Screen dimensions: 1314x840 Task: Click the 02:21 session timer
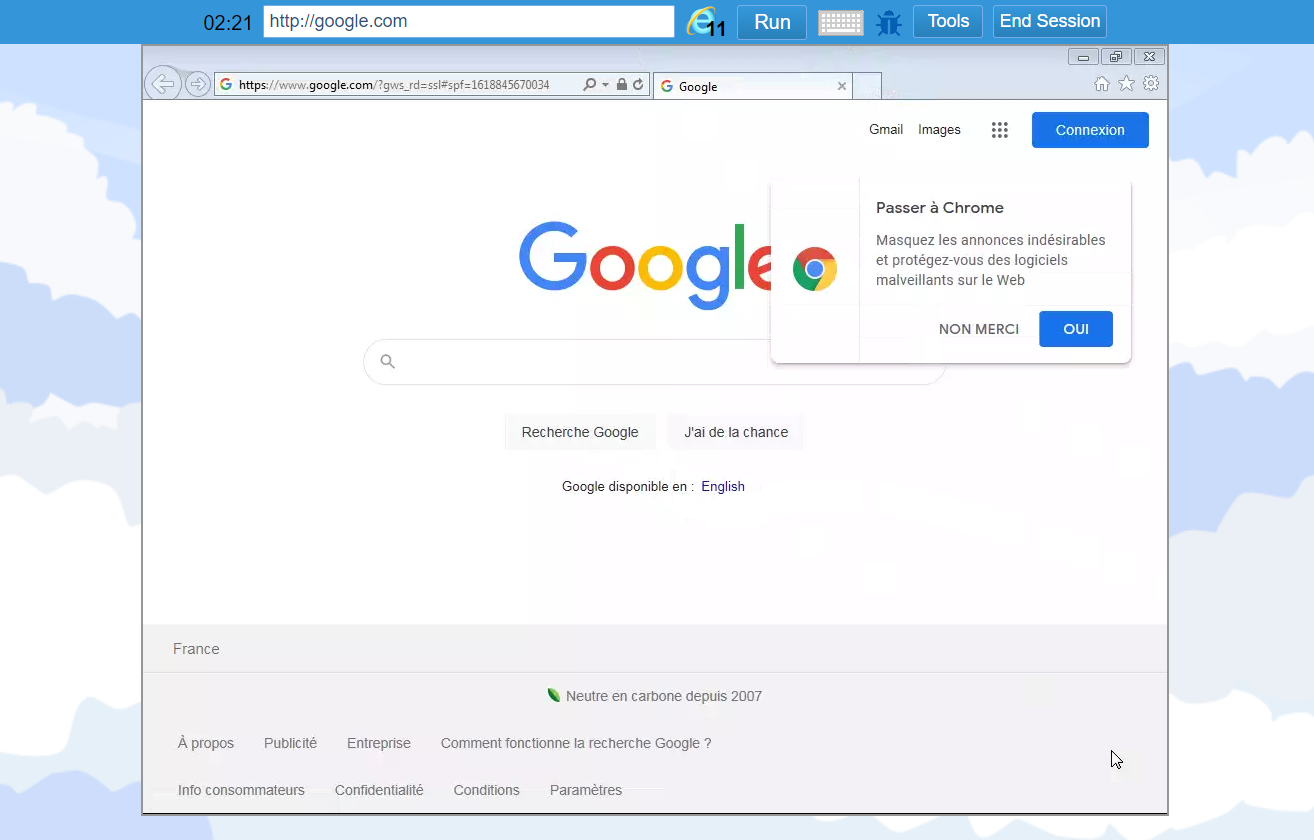coord(228,22)
